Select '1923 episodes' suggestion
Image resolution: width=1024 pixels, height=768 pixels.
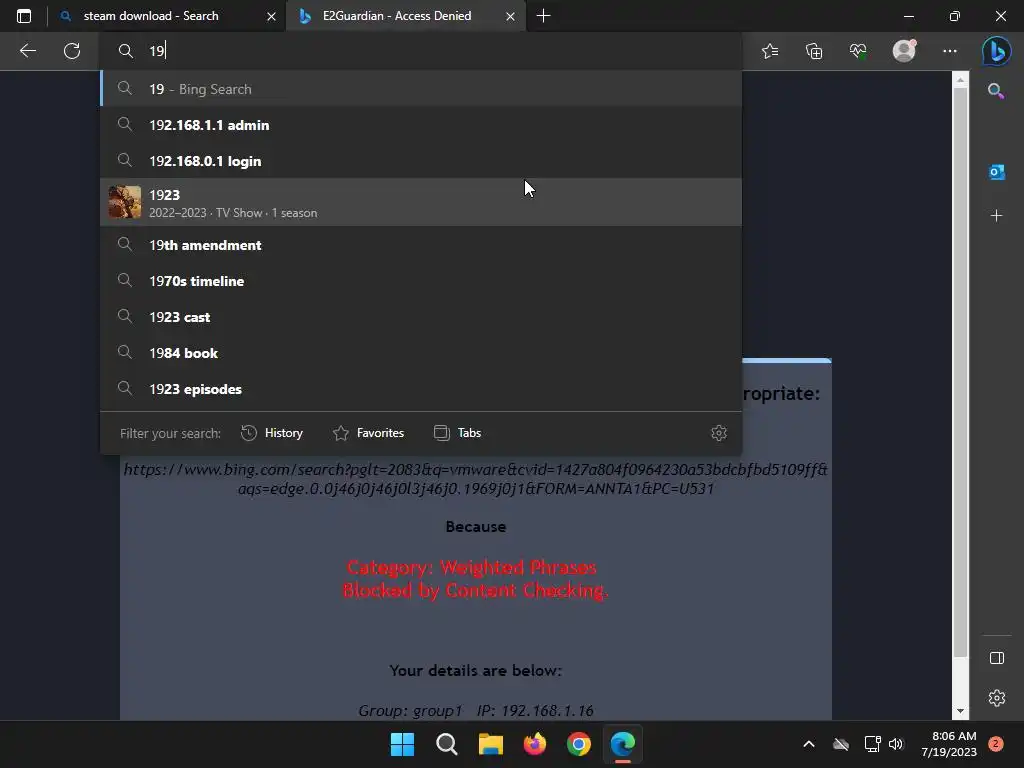pyautogui.click(x=421, y=389)
